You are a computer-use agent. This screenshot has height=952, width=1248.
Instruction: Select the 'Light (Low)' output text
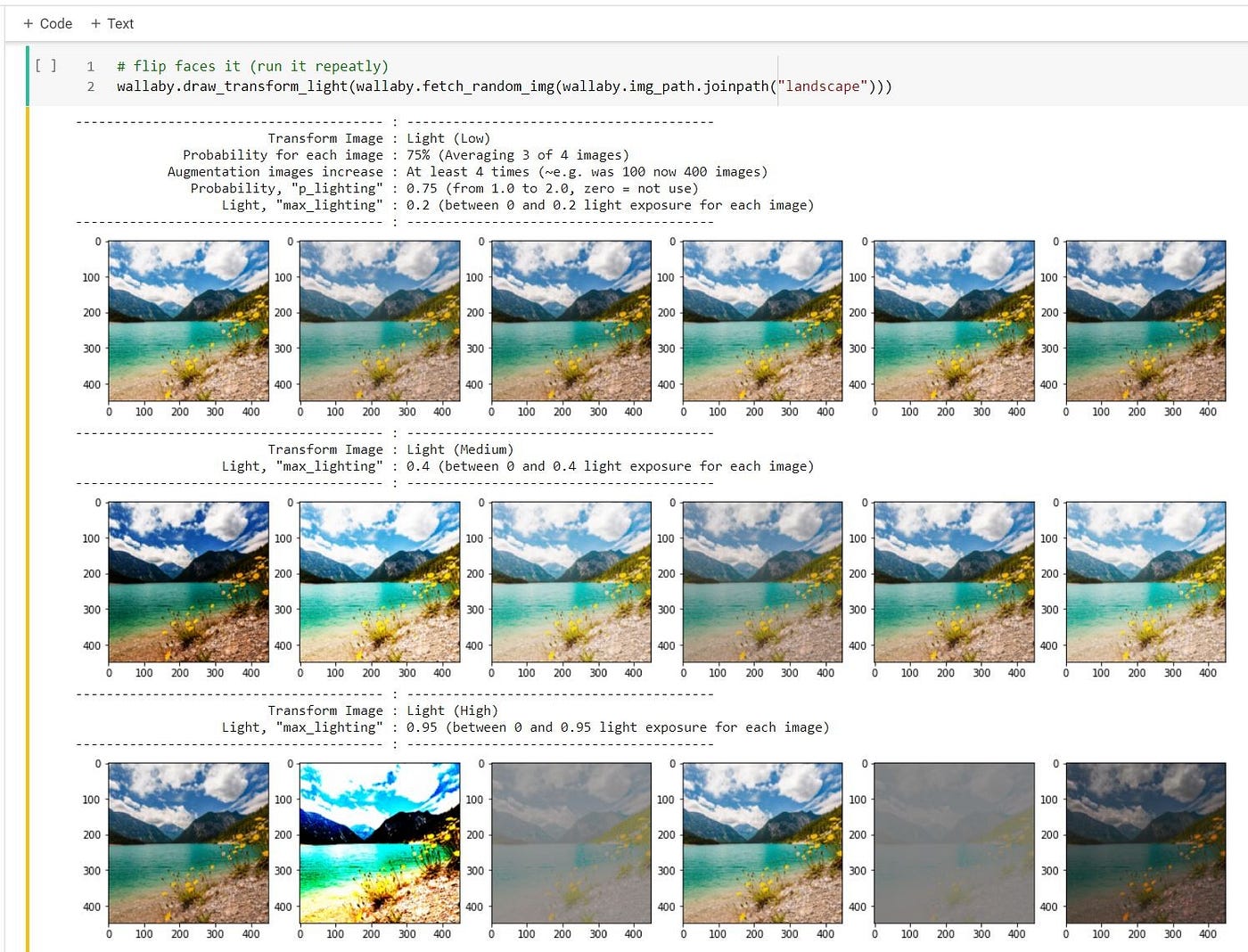click(x=448, y=138)
